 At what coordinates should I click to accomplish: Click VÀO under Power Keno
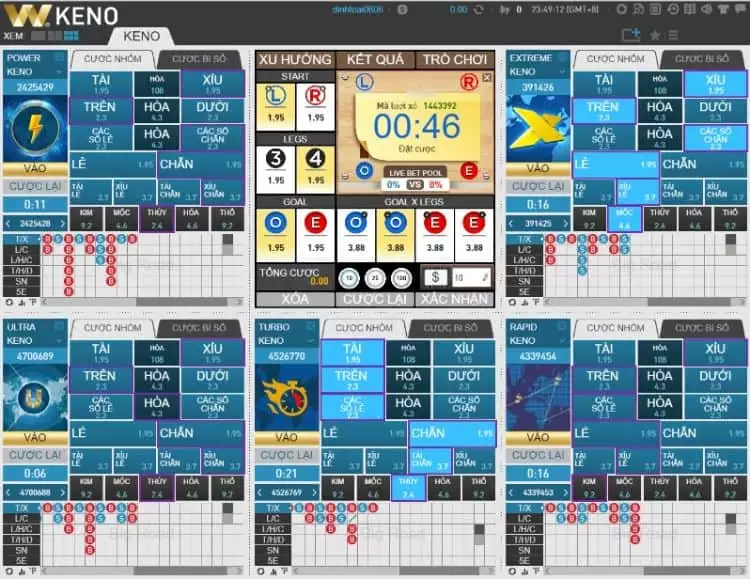coord(35,168)
